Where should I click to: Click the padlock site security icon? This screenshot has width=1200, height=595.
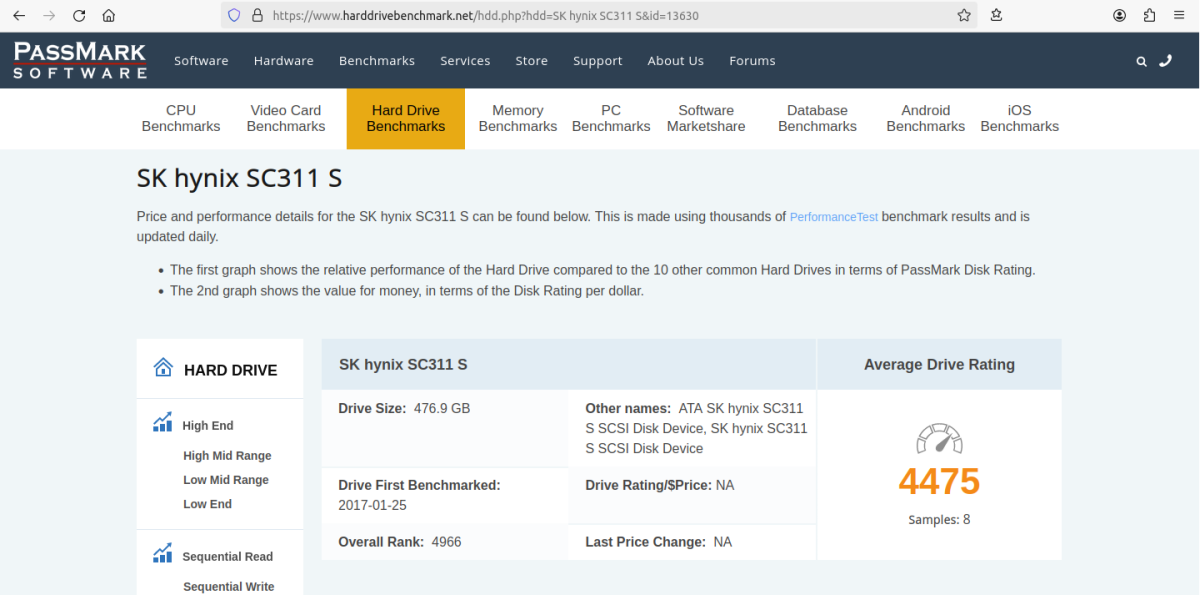click(x=257, y=16)
